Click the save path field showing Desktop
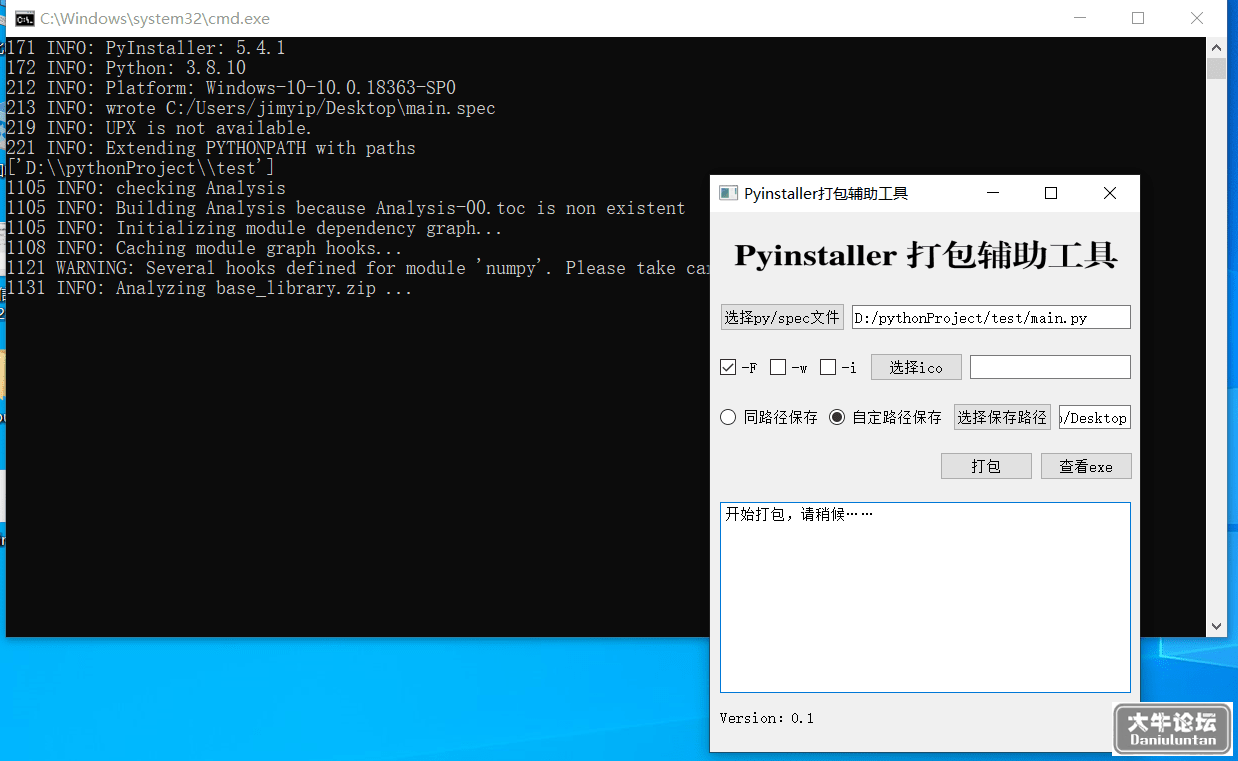 1095,417
